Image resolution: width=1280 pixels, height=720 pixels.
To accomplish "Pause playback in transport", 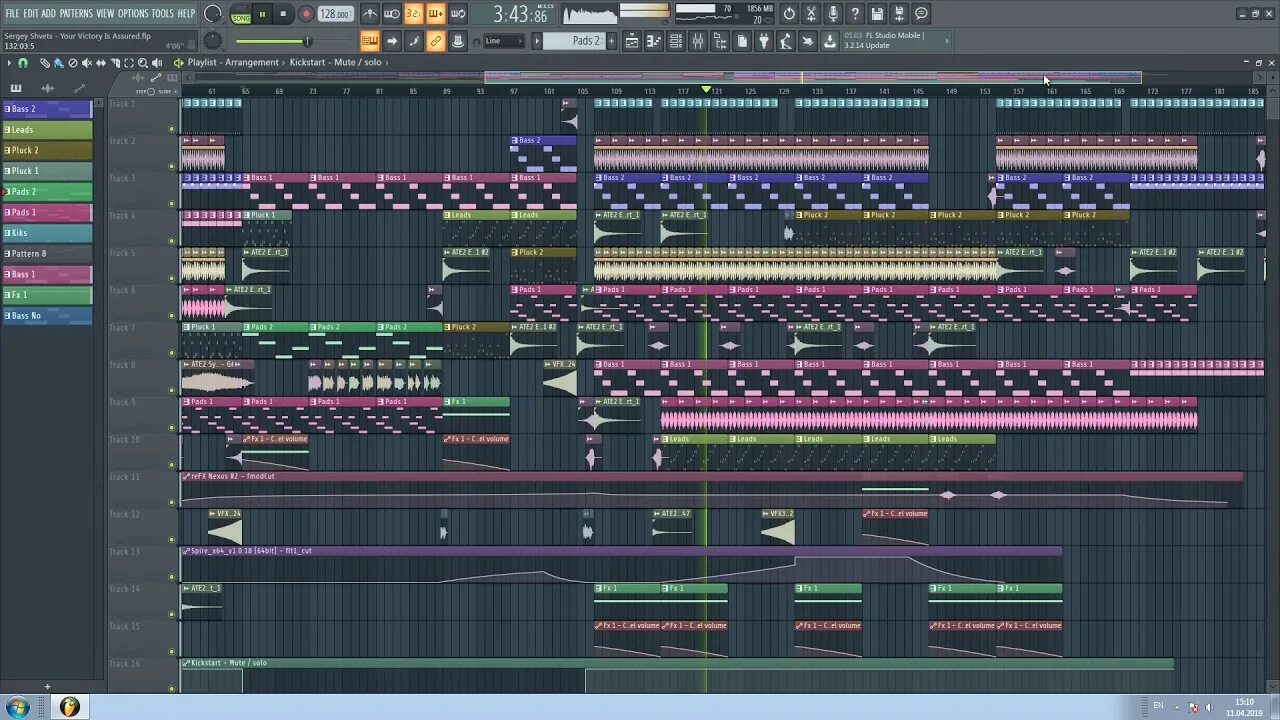I will point(263,14).
